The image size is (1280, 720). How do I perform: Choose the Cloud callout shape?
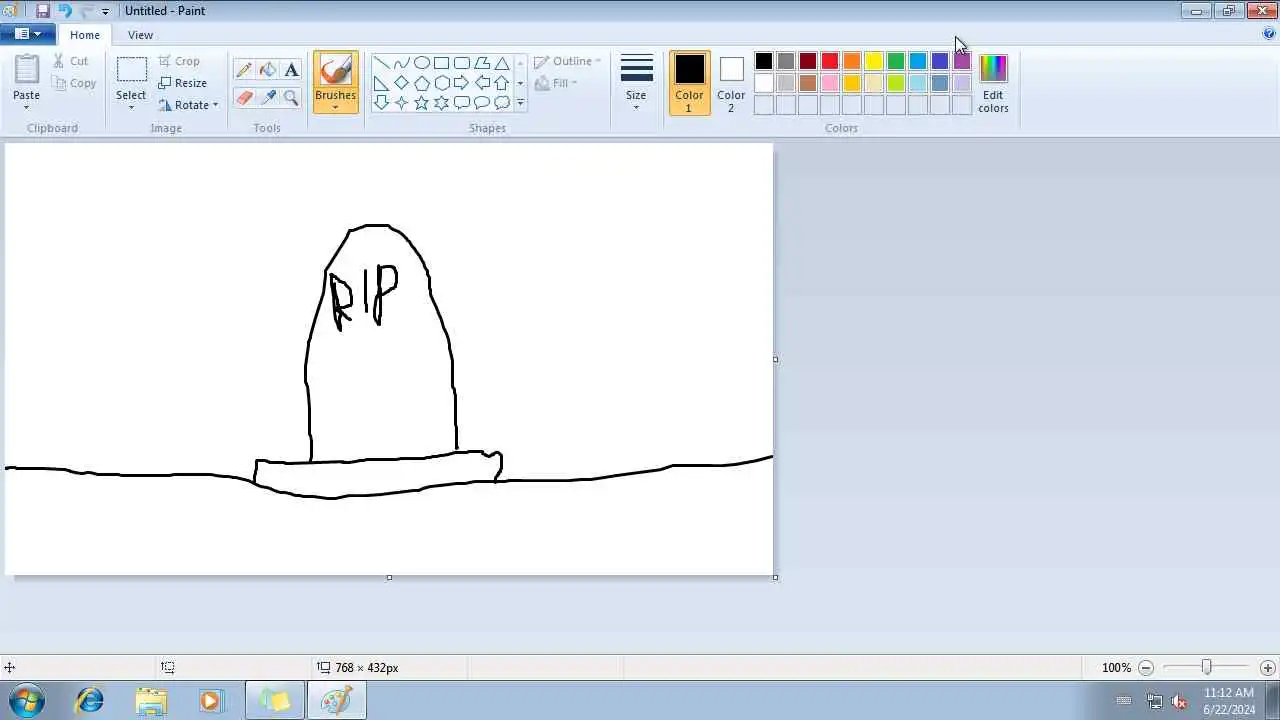(501, 103)
